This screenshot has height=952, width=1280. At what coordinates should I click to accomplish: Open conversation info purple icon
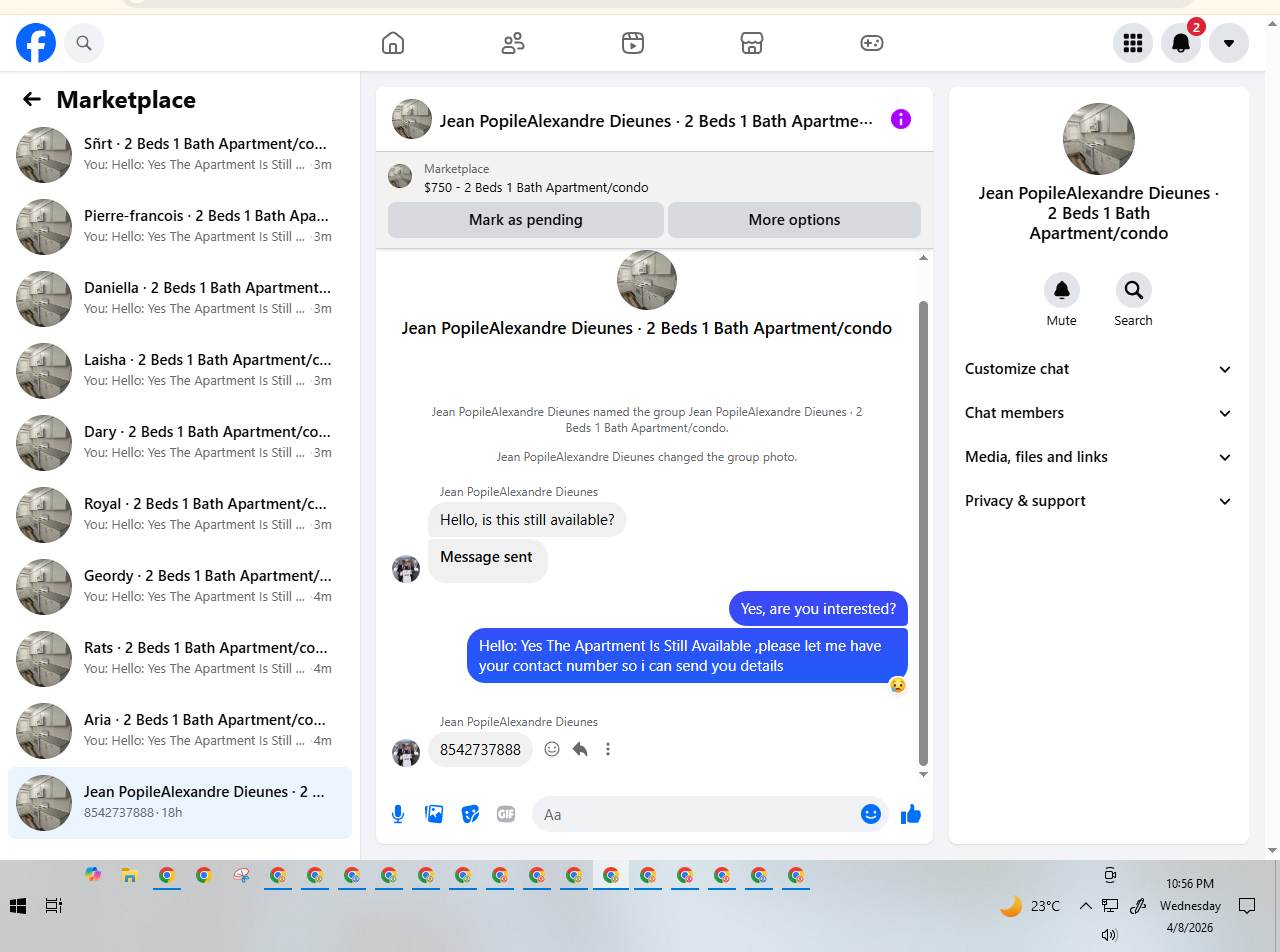pyautogui.click(x=901, y=119)
